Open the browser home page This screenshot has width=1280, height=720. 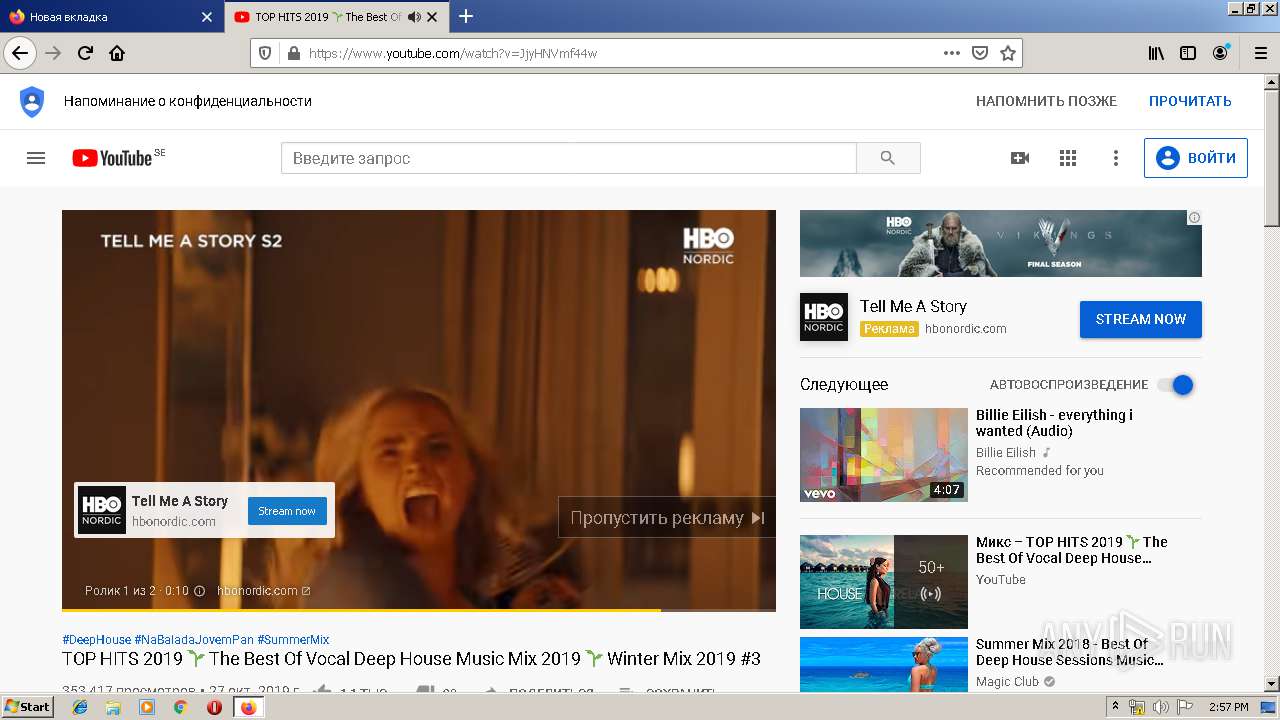pyautogui.click(x=117, y=53)
